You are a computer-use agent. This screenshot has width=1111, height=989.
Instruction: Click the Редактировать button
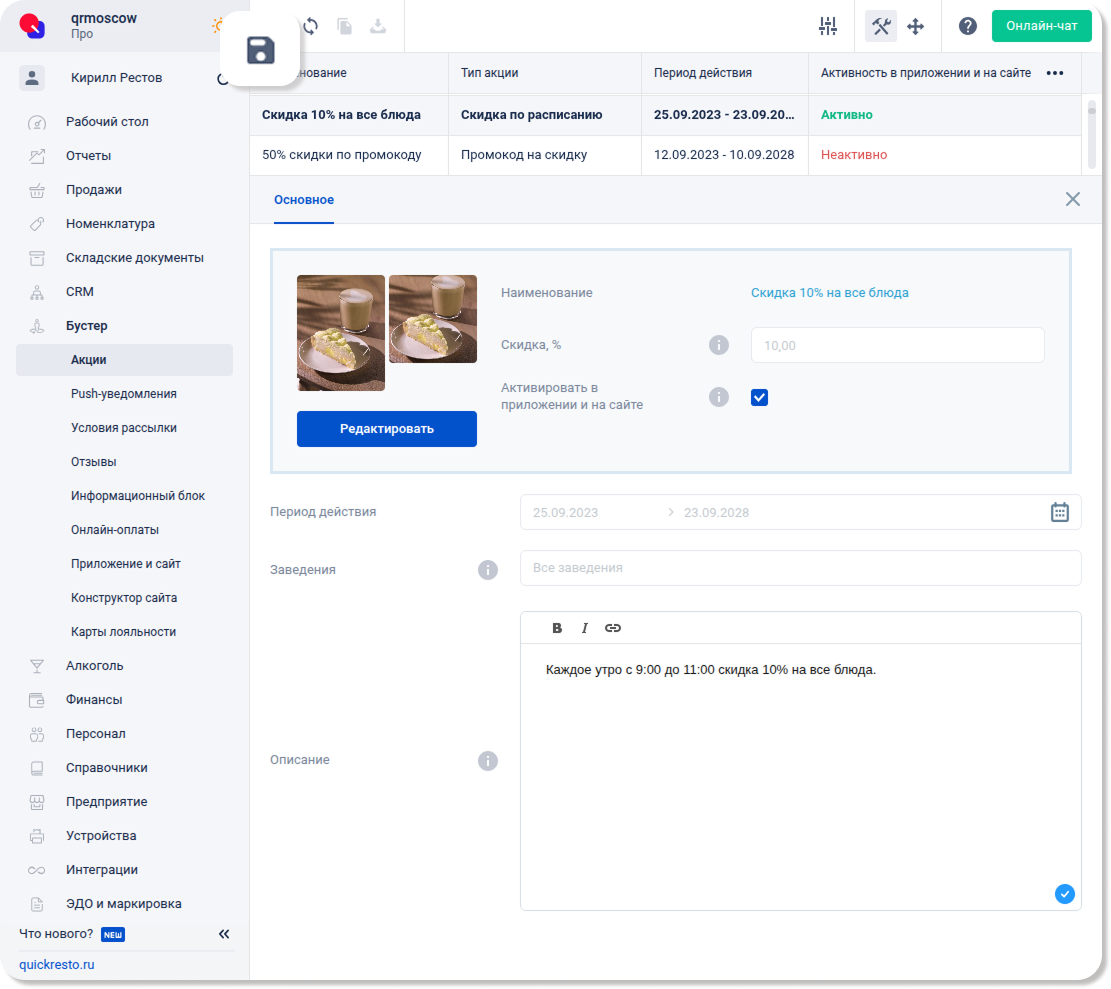click(x=386, y=429)
